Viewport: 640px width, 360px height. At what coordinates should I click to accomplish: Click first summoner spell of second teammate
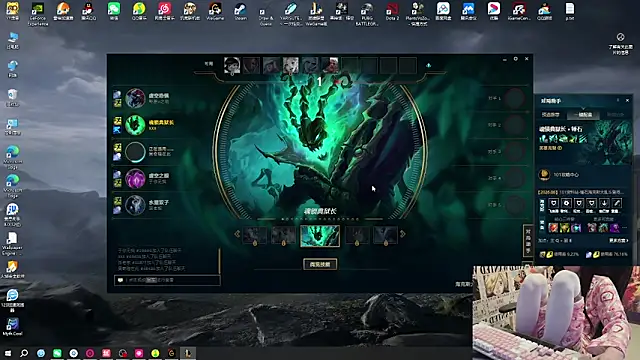pyautogui.click(x=118, y=121)
